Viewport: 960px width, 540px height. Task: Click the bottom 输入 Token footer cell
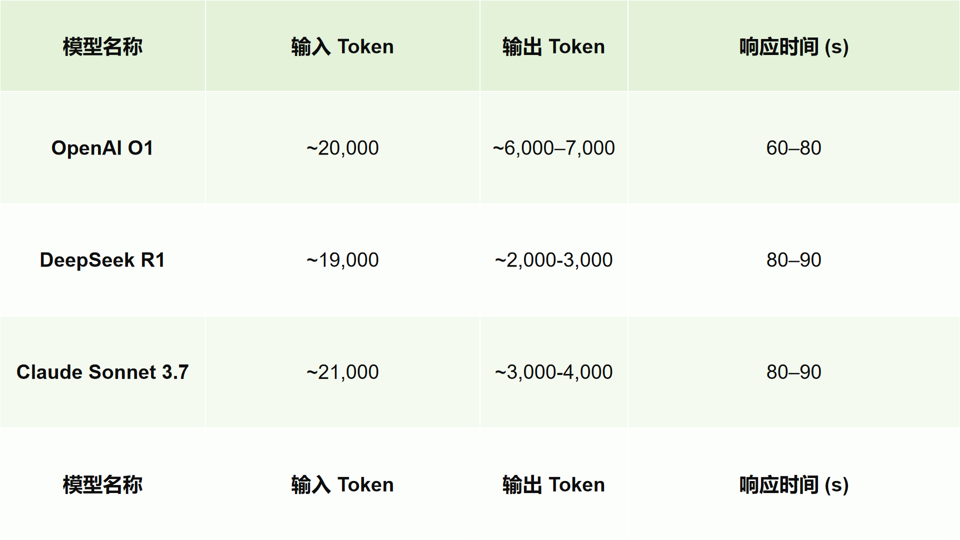tap(342, 485)
